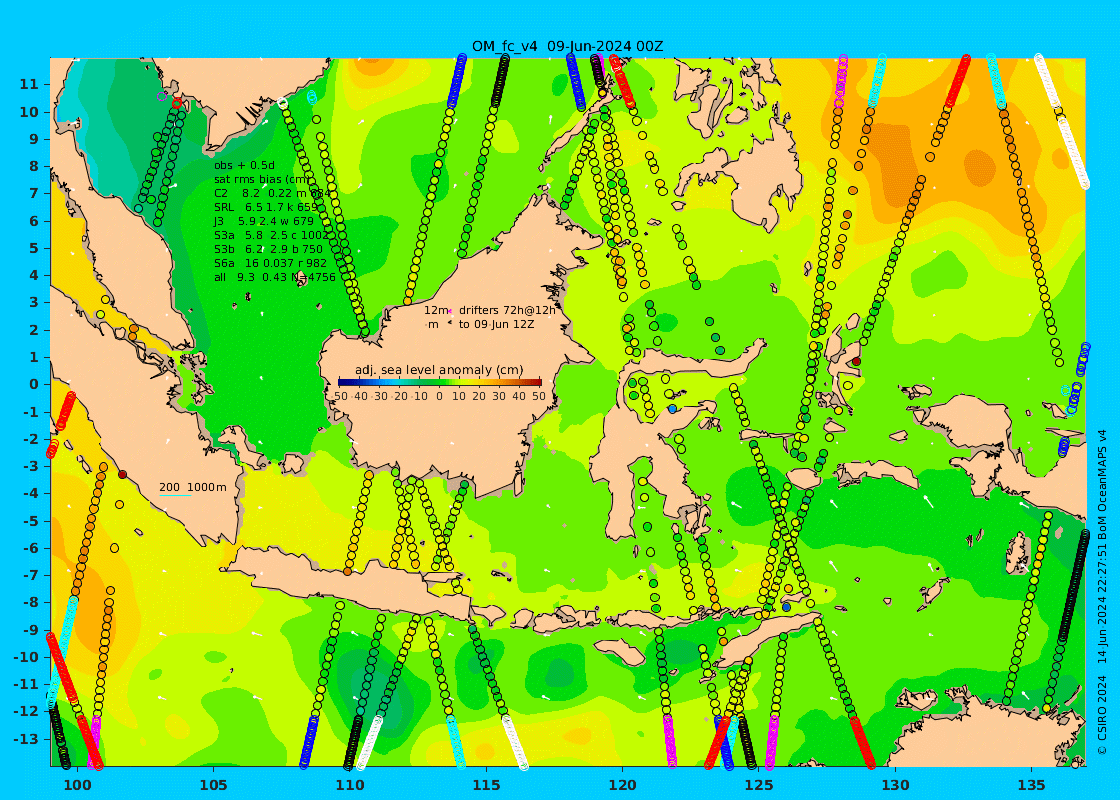Click the blue observation dot beside Sulawesi

click(x=672, y=409)
